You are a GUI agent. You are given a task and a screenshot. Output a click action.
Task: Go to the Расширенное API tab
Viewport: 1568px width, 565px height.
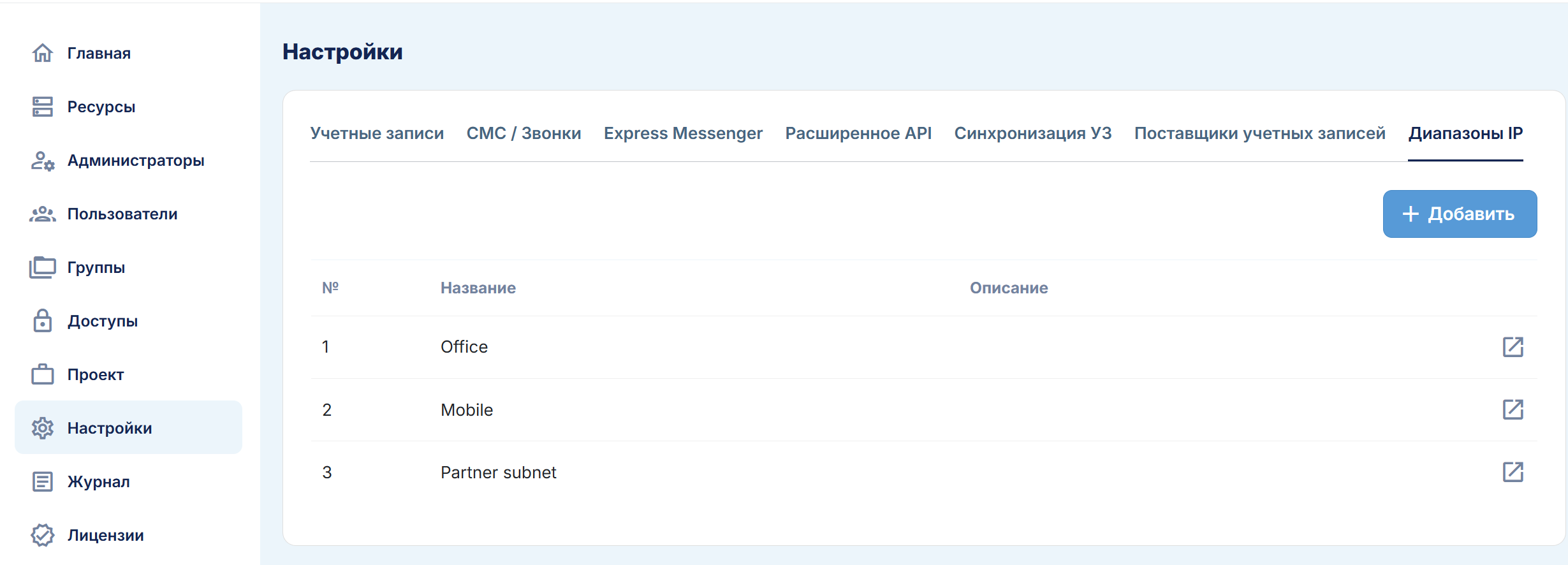tap(858, 133)
